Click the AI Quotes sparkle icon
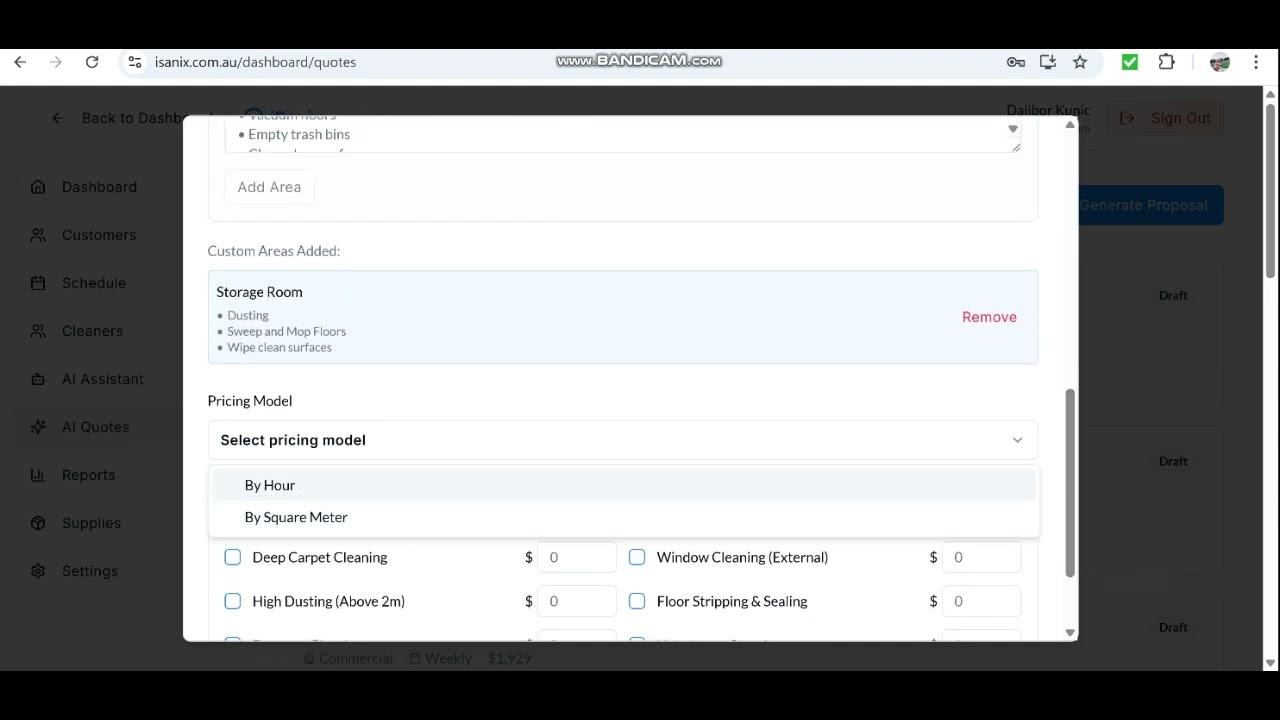The height and width of the screenshot is (720, 1280). point(38,427)
